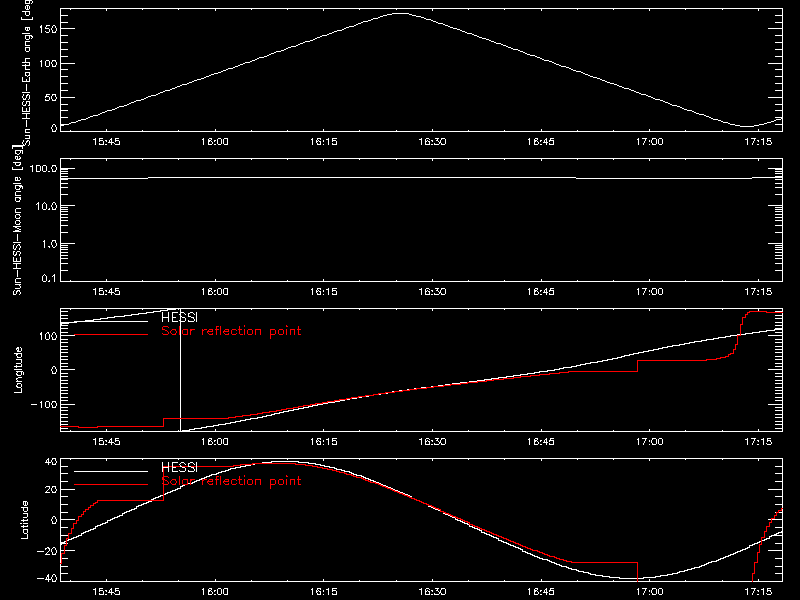This screenshot has height=600, width=800.
Task: Click the -40 tick on the Latitude axis
Action: (x=47, y=579)
